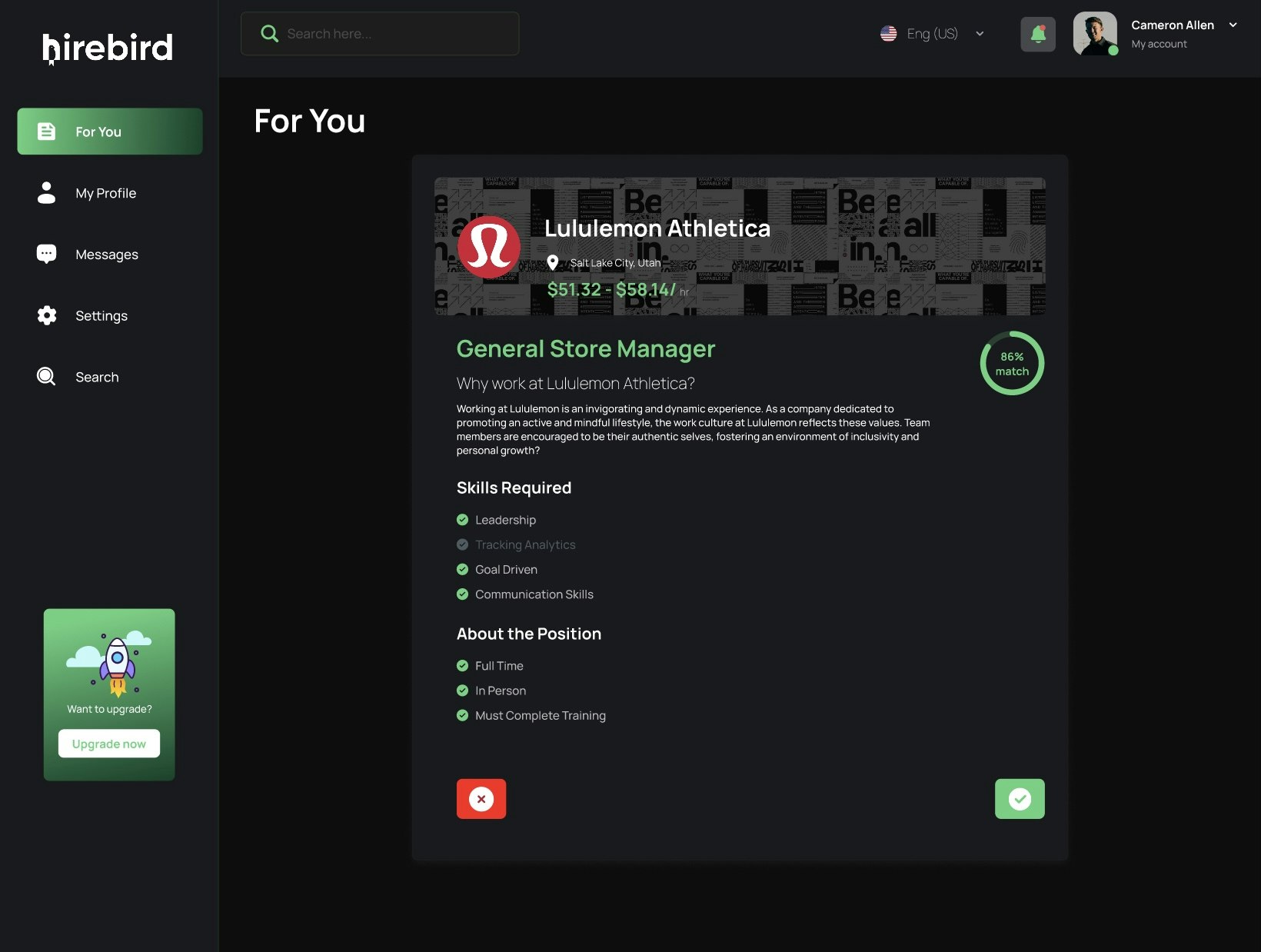Click the Lululemon Athletica logo

pyautogui.click(x=489, y=247)
